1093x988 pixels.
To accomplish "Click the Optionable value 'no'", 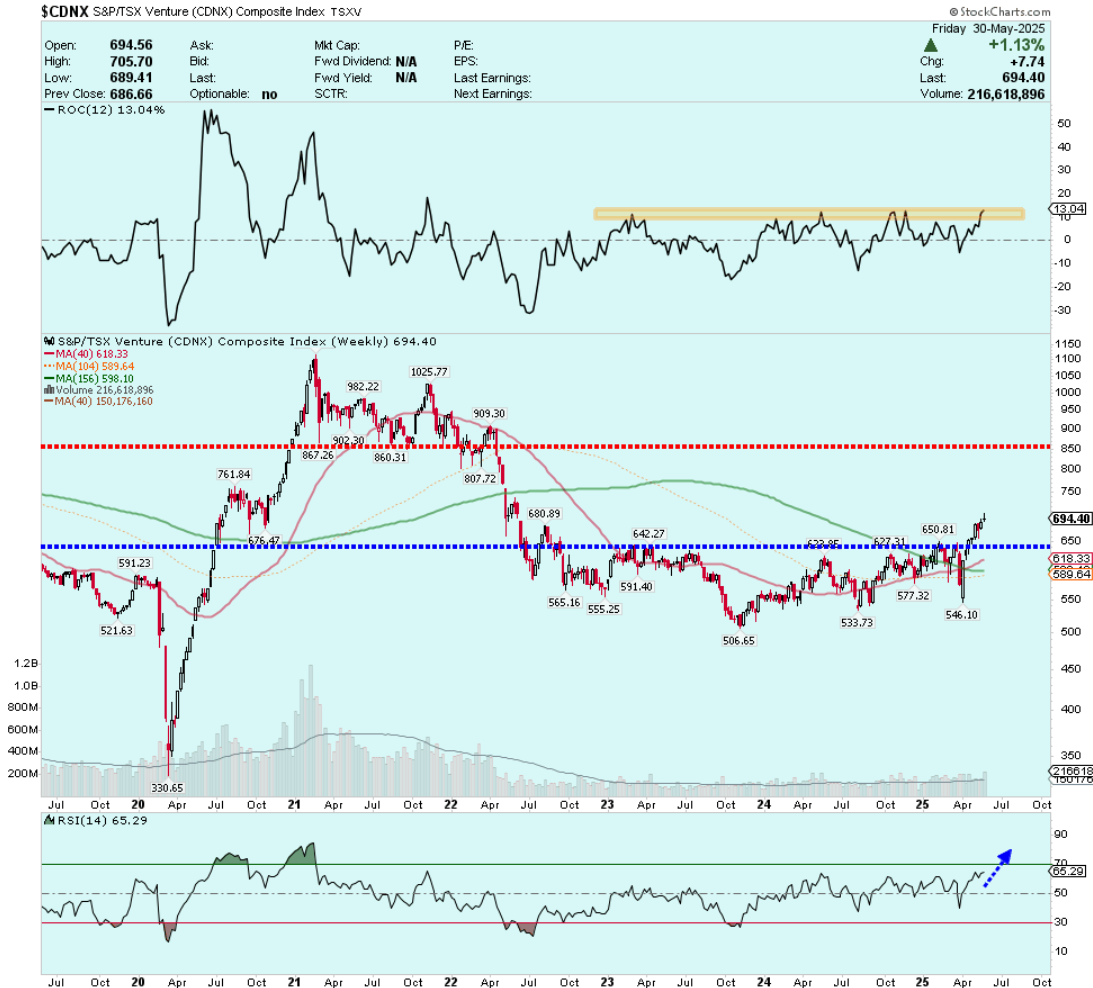I will coord(270,94).
